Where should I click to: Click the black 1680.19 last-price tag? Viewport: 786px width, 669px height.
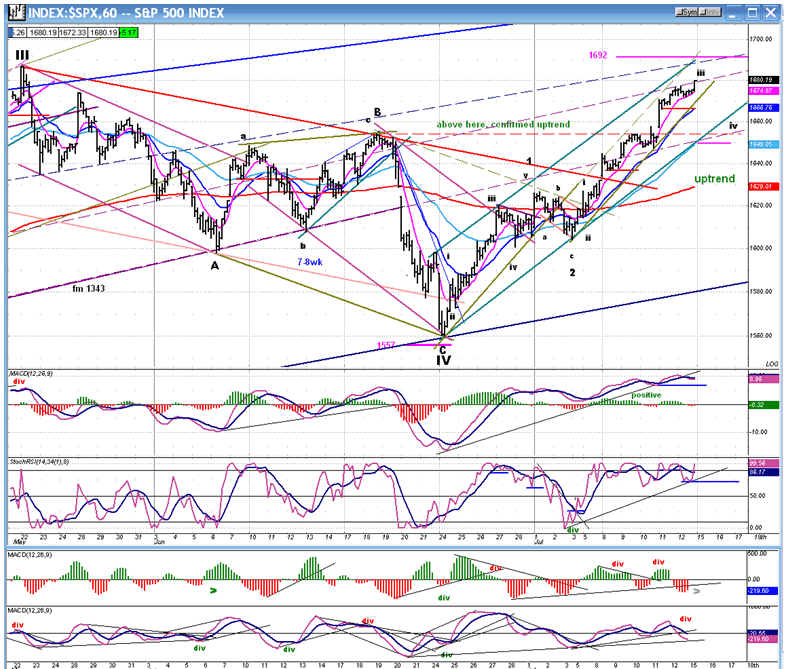(x=764, y=80)
